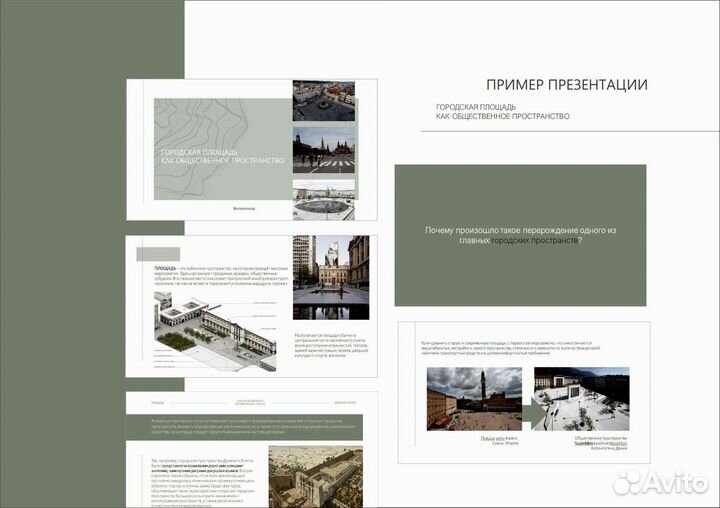Select the white modern plaza photo
Viewport: 720px width, 508px height.
581,397
